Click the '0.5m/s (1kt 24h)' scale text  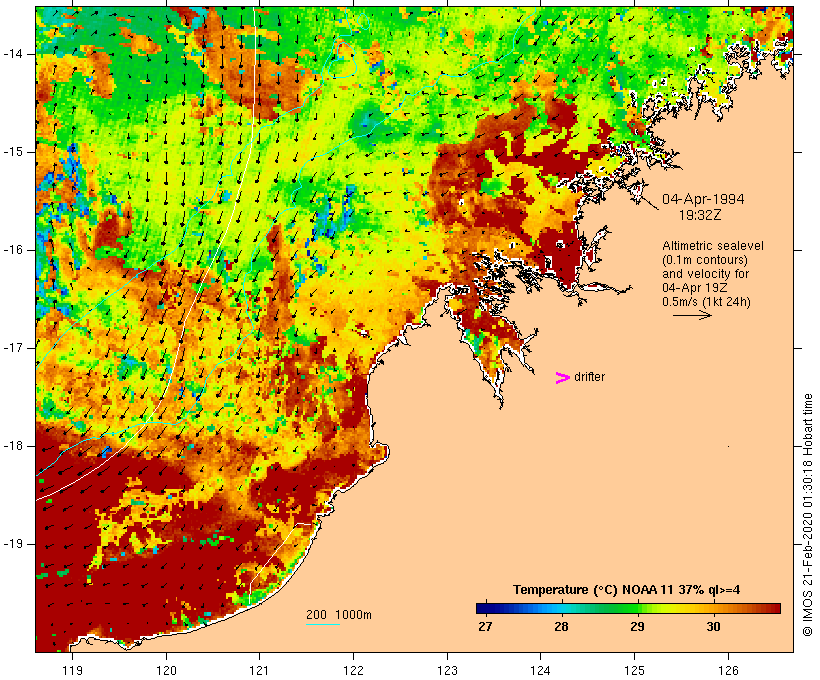pyautogui.click(x=706, y=302)
